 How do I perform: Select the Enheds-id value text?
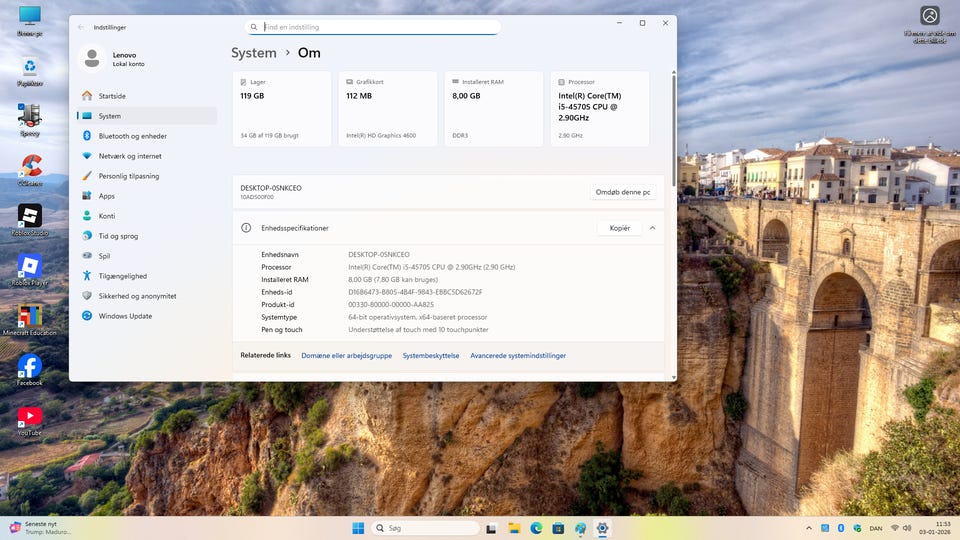point(415,292)
